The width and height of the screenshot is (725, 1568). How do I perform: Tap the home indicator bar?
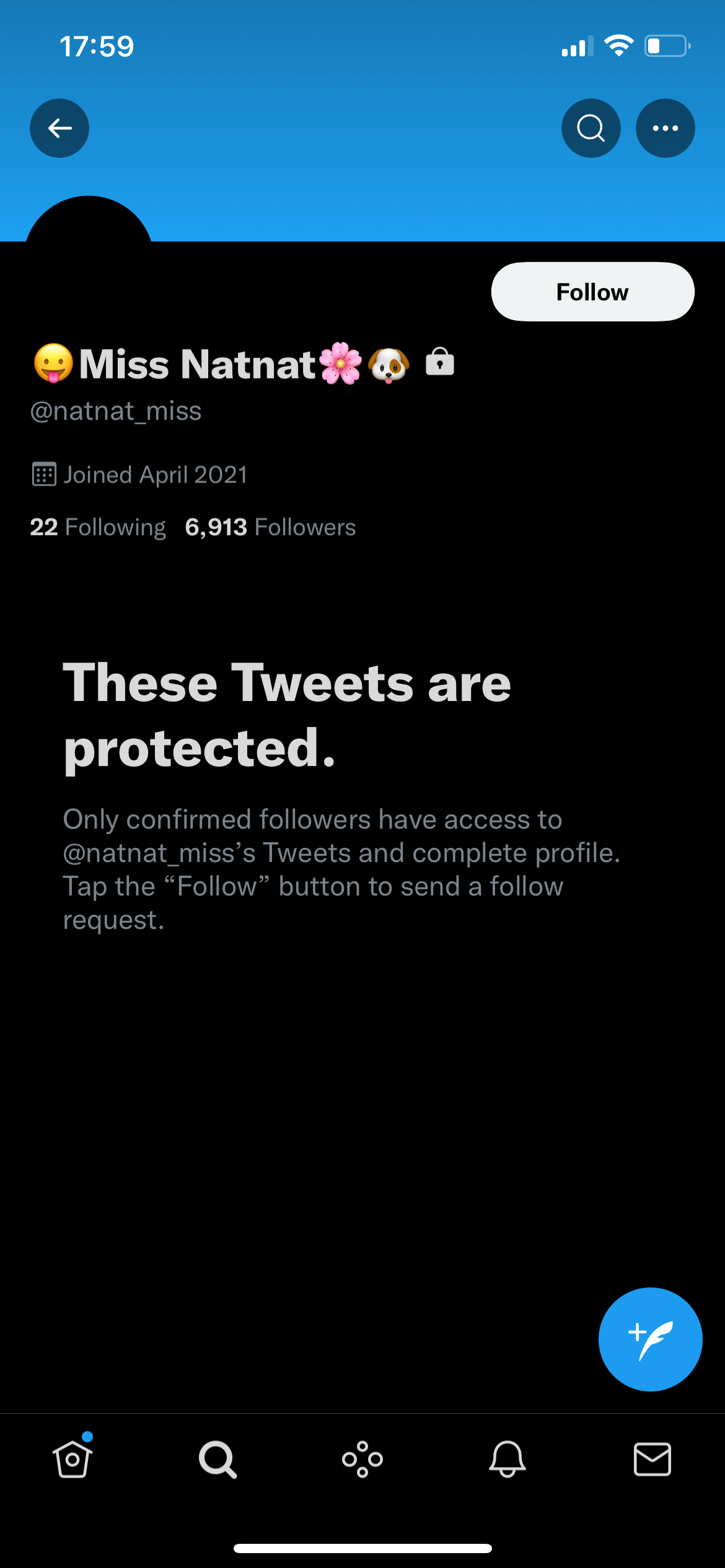pyautogui.click(x=362, y=1548)
